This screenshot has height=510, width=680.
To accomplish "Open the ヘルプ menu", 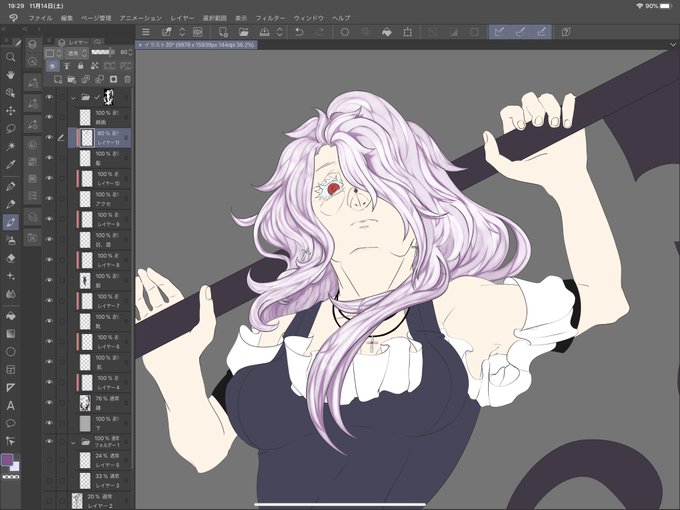I will [x=341, y=18].
